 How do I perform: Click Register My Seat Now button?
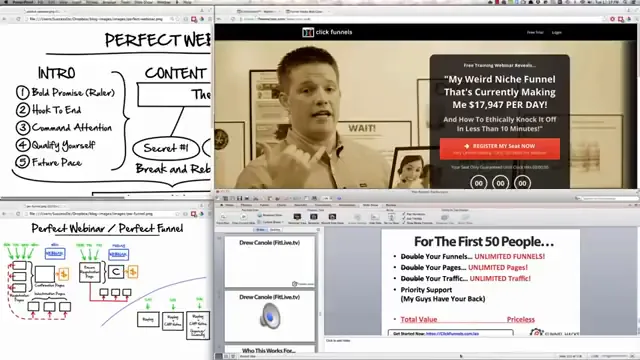pyautogui.click(x=500, y=149)
